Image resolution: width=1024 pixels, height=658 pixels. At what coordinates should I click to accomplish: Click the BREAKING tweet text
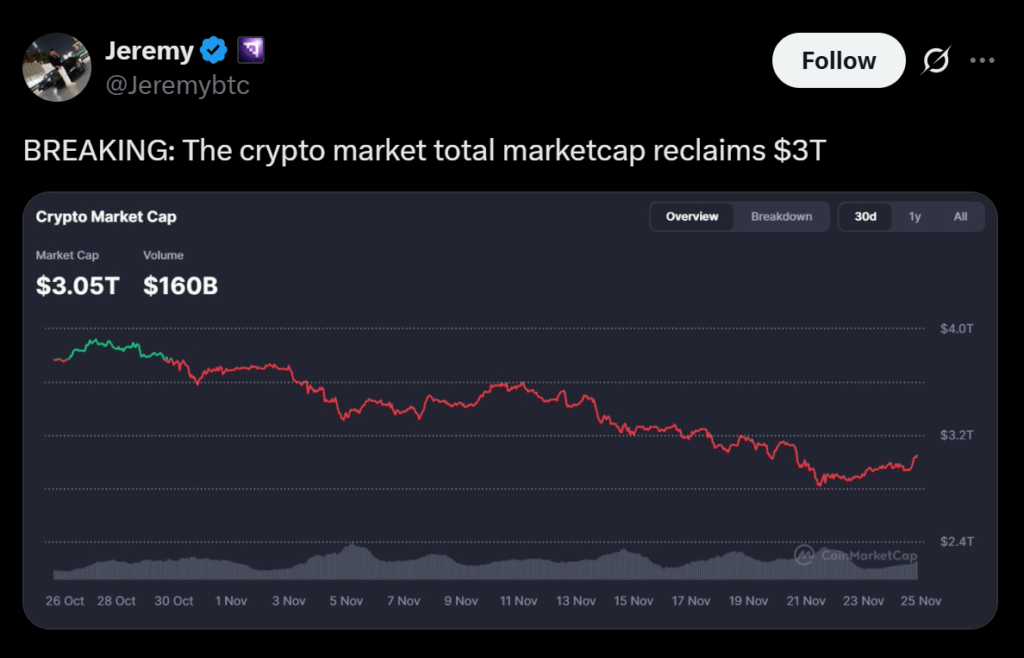(x=425, y=151)
